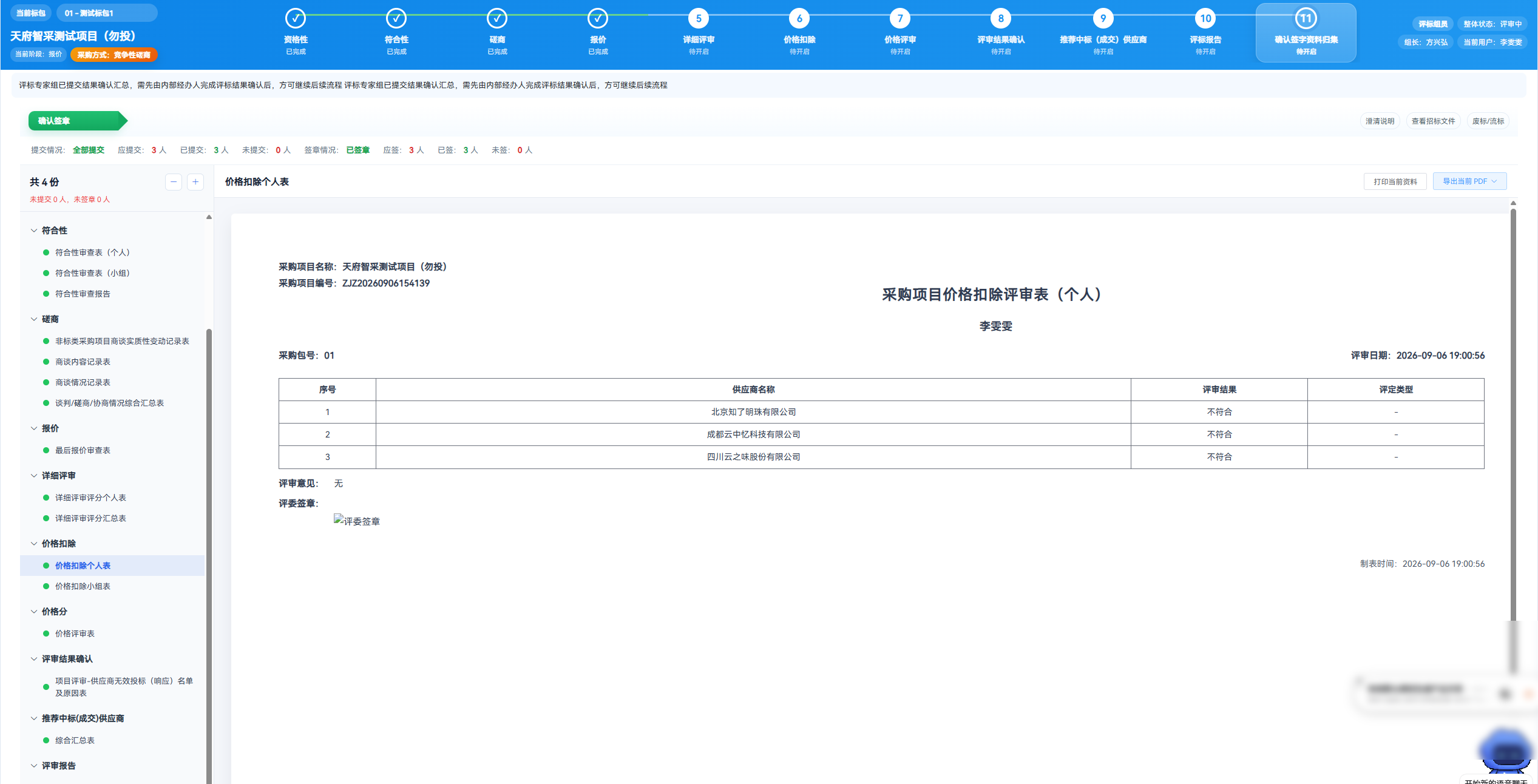Open 导出当前 PDF dropdown

tap(1469, 181)
